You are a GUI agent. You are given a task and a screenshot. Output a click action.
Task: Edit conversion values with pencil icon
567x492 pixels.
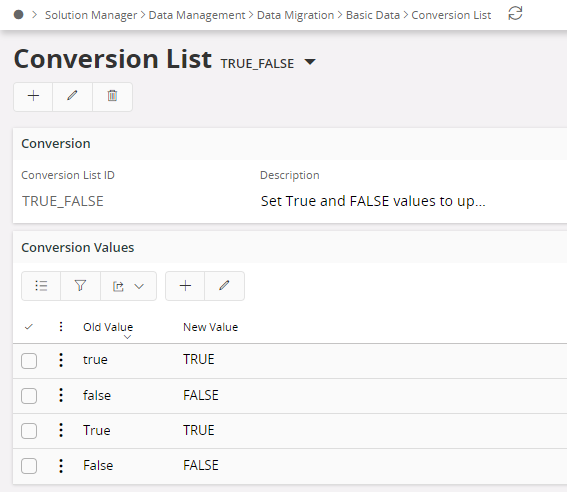click(x=224, y=286)
